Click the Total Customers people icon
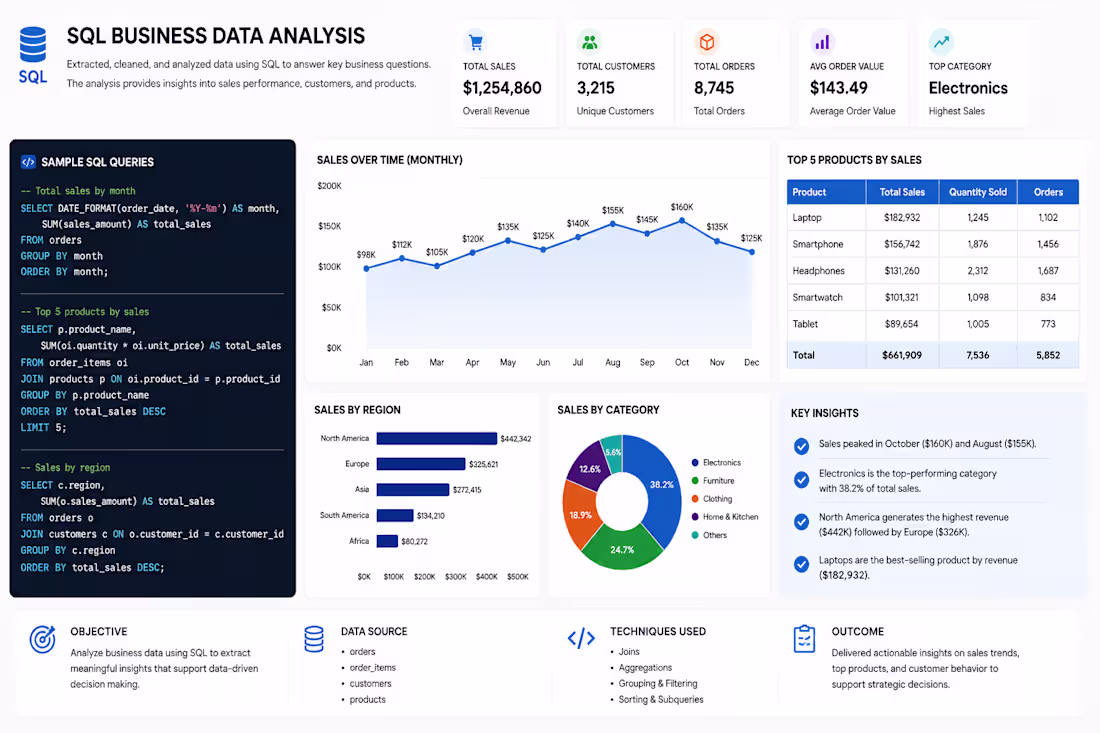 pyautogui.click(x=589, y=42)
